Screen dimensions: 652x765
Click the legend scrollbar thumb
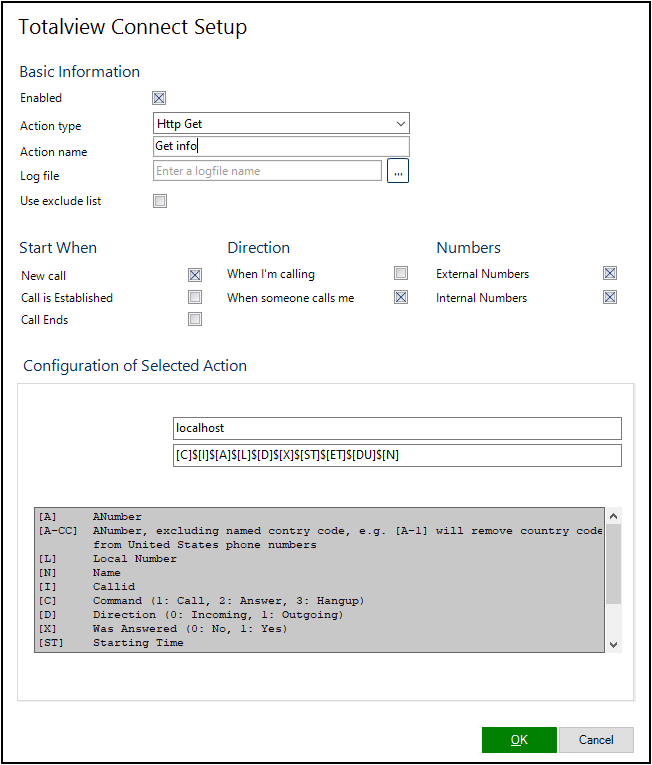613,564
